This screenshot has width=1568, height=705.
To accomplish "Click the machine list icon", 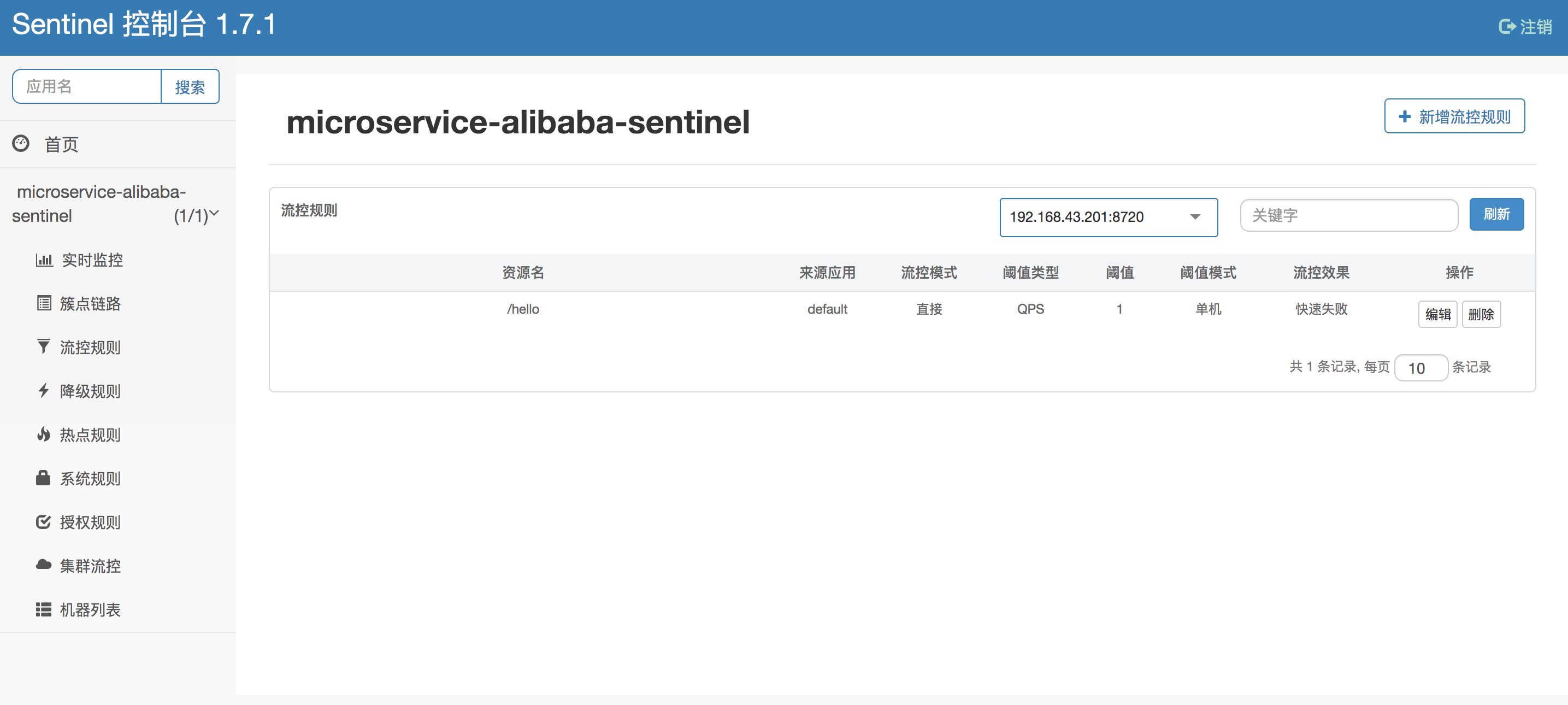I will [x=44, y=609].
